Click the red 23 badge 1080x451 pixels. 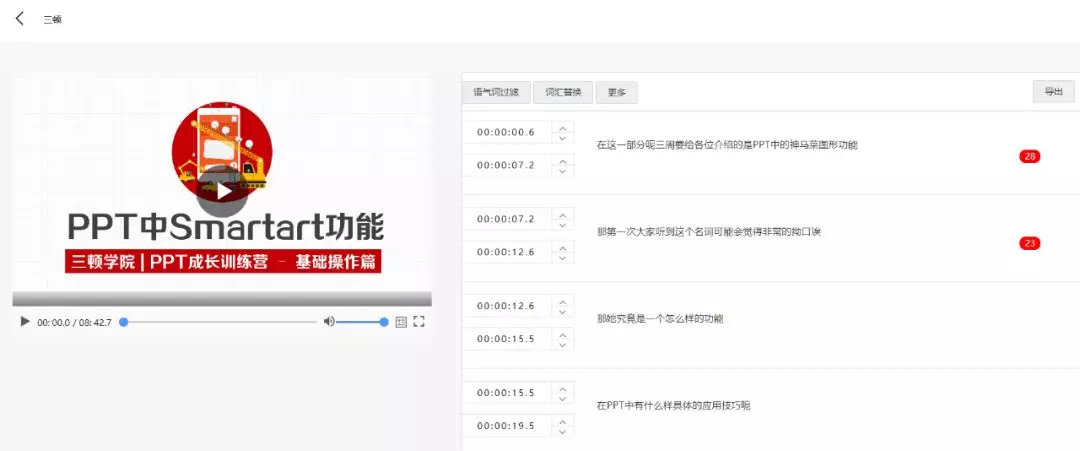click(1030, 243)
